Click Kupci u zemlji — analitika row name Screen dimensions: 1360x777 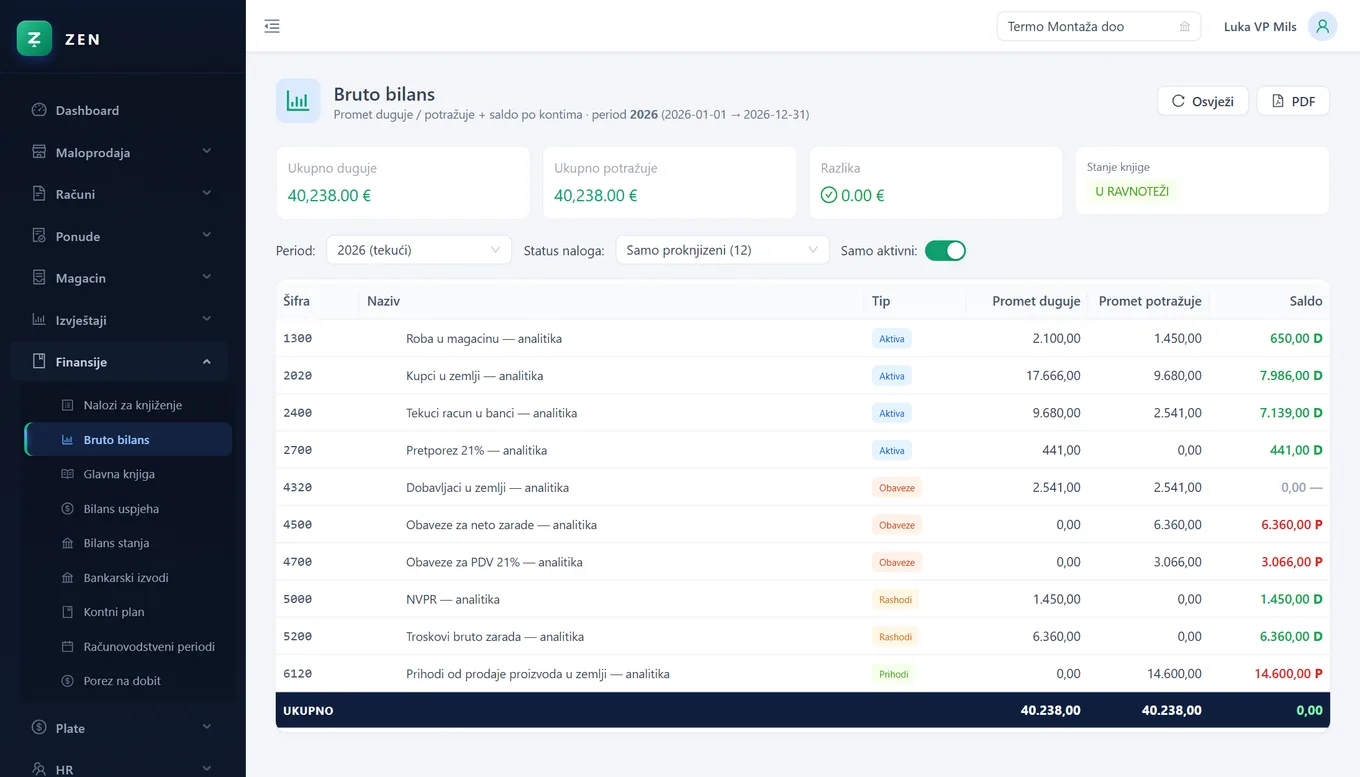point(474,376)
